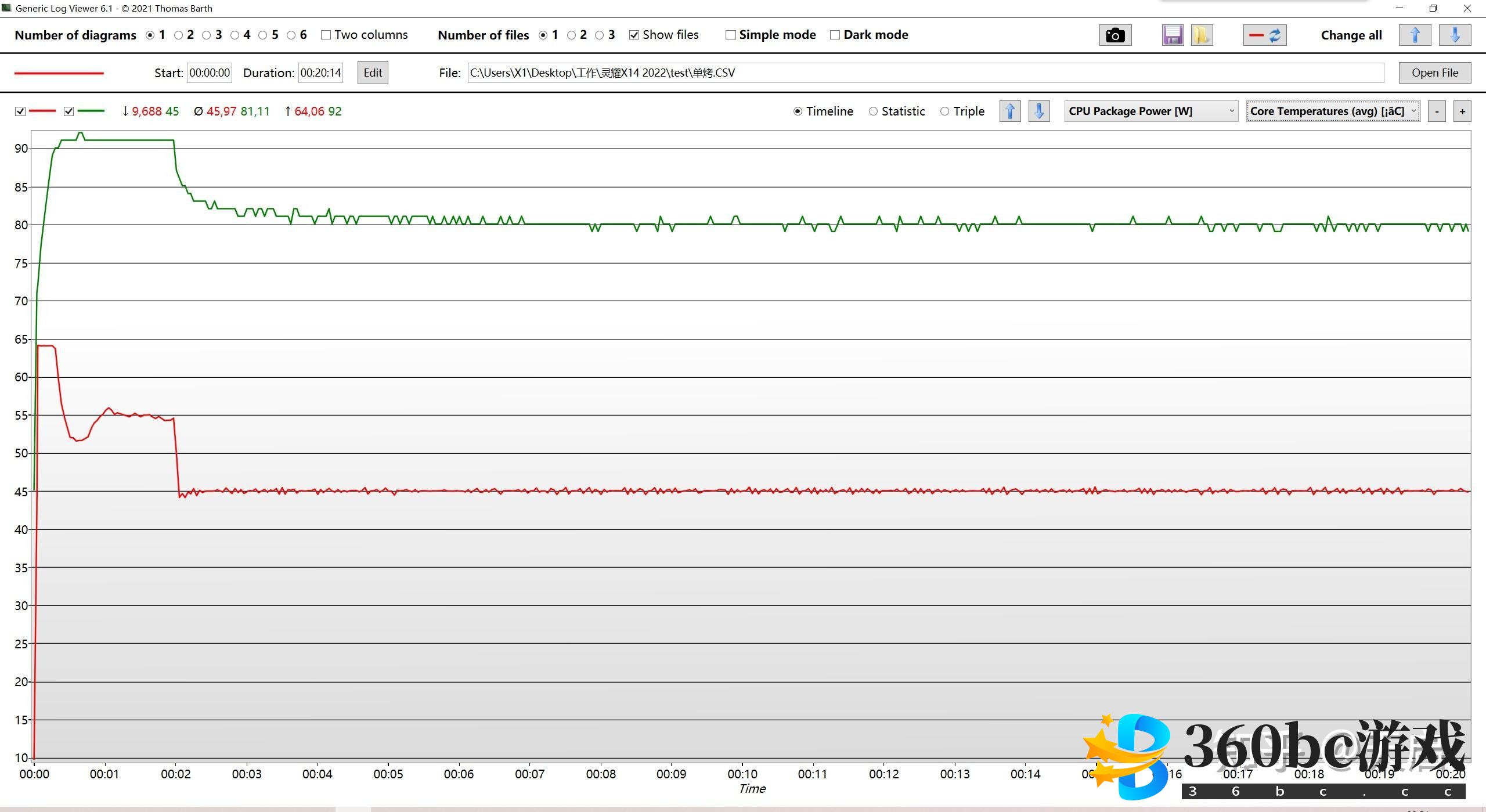
Task: Click the floppy disk save icon
Action: coord(1173,35)
